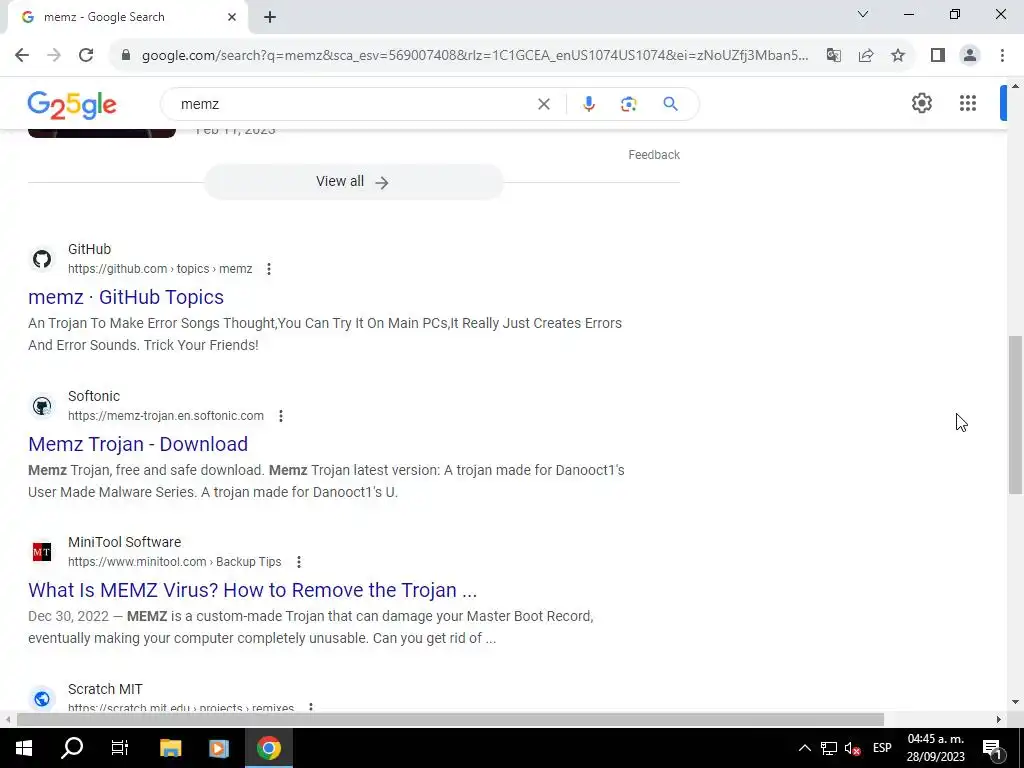
Task: Open the notification center icon
Action: (x=992, y=748)
